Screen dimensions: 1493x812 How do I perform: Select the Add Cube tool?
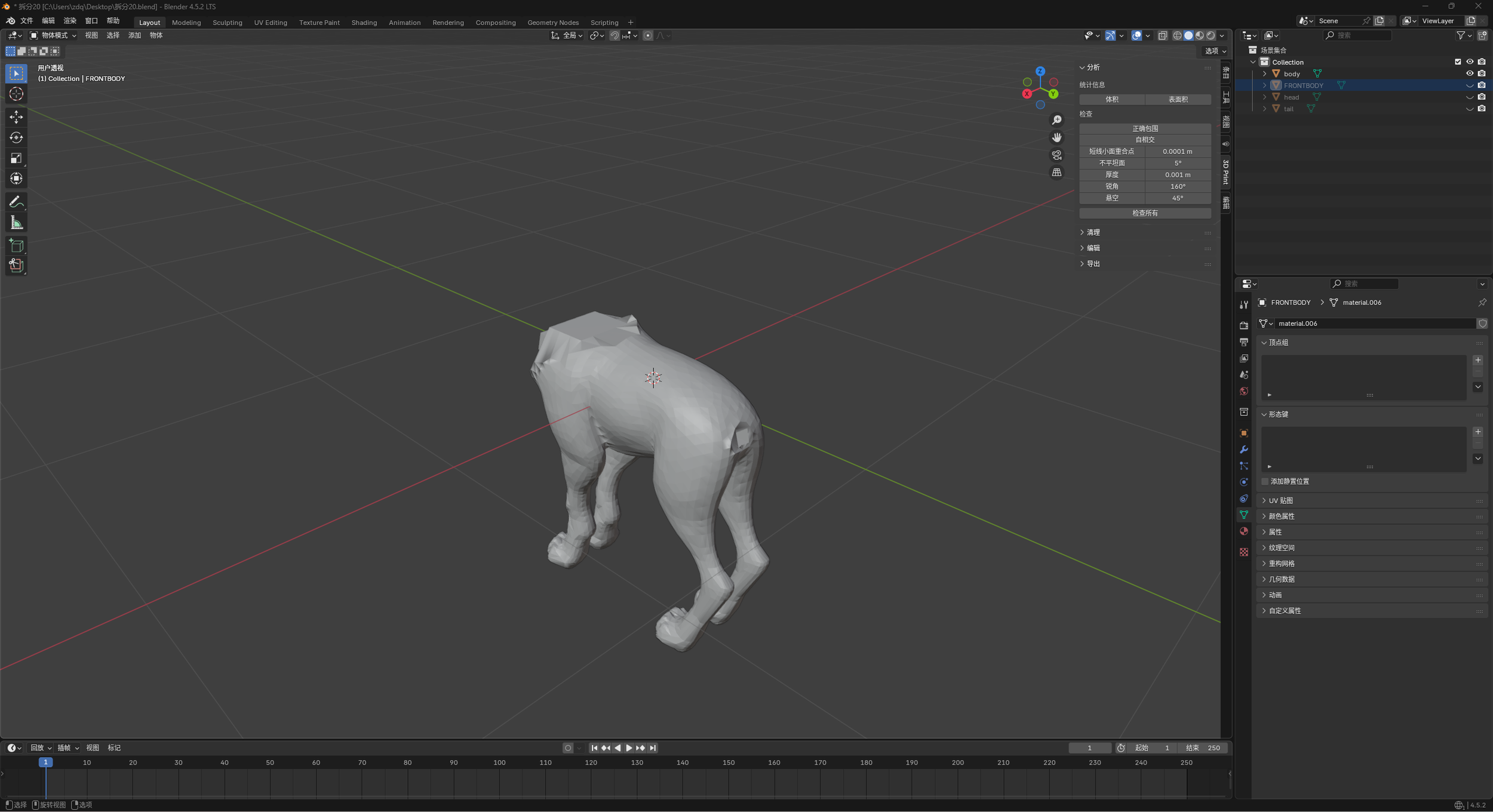[16, 245]
